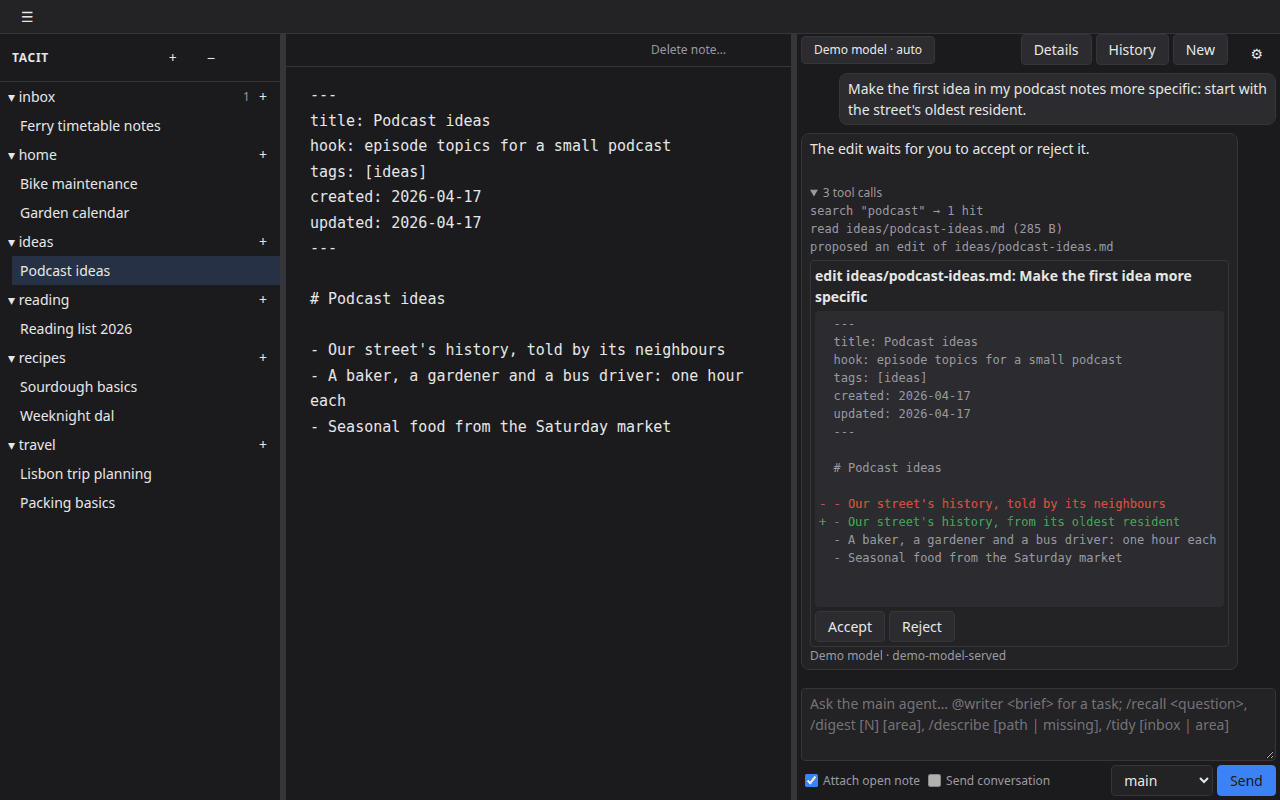Image resolution: width=1280 pixels, height=800 pixels.
Task: Collapse the travel folder
Action: tap(12, 445)
